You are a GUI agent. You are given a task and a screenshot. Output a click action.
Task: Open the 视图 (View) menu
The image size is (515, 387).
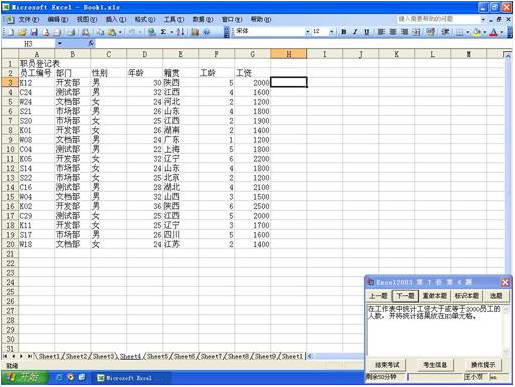point(87,19)
